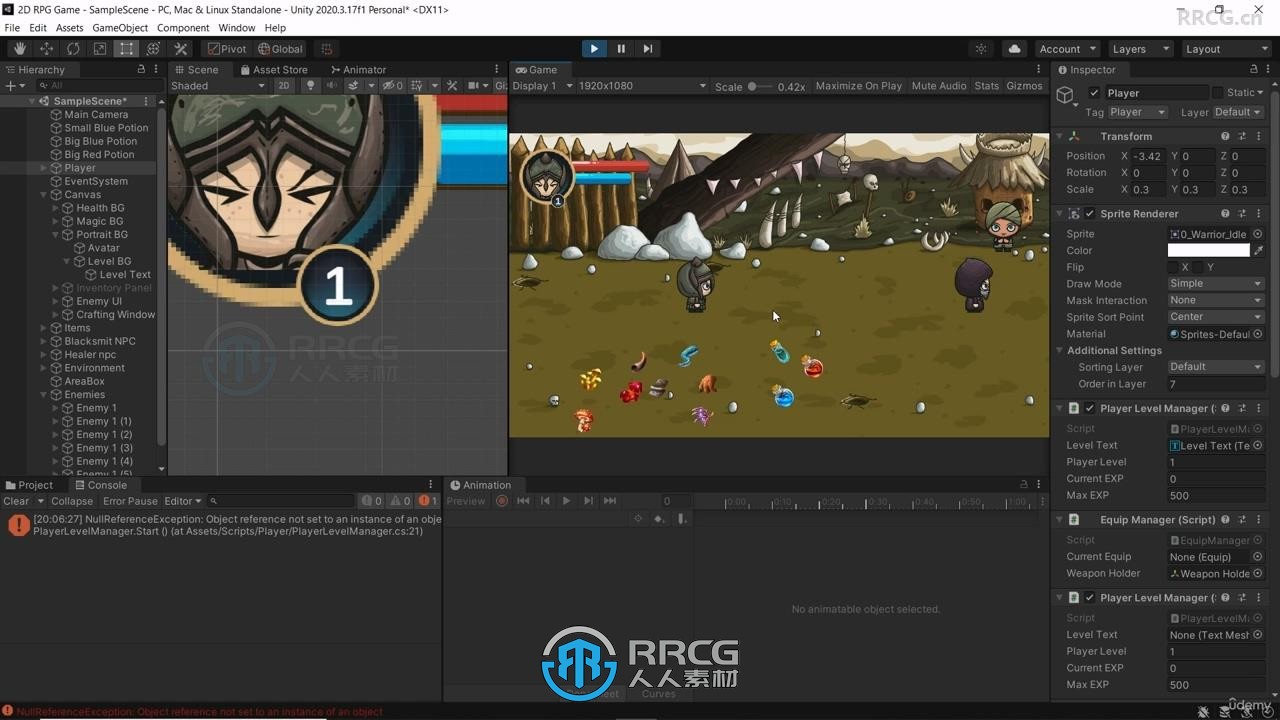The width and height of the screenshot is (1280, 720).
Task: Select the Rect tool
Action: click(126, 48)
